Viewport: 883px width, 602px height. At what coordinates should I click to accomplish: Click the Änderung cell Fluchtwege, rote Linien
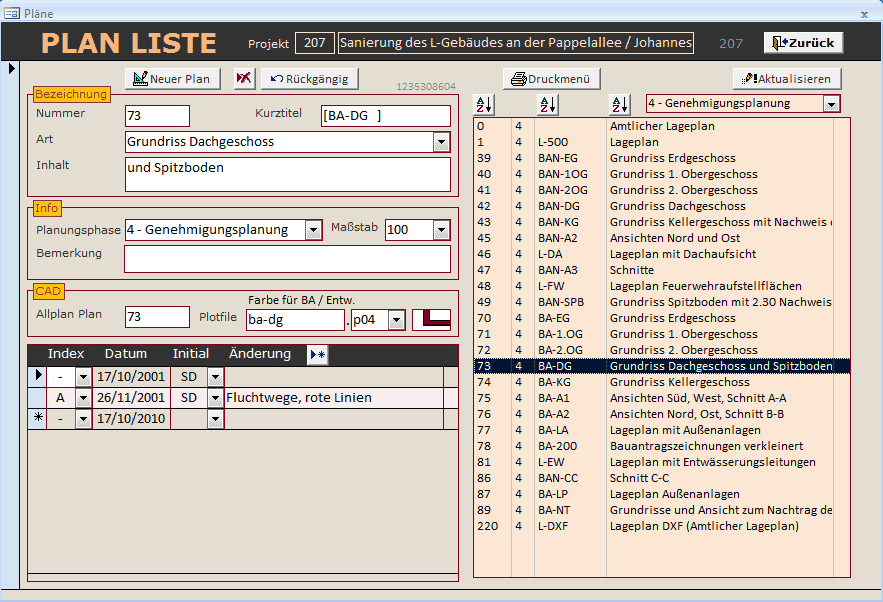pos(333,398)
